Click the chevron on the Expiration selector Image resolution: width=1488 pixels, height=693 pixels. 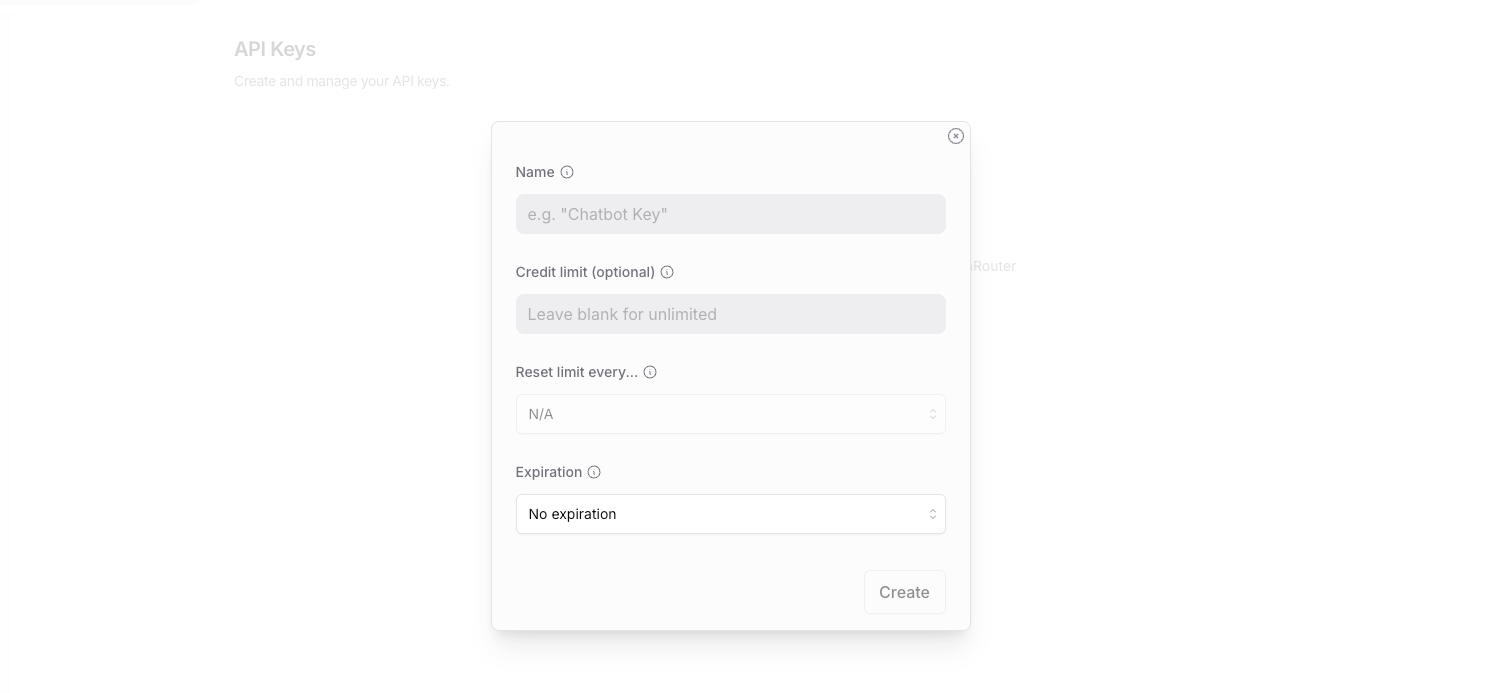click(x=932, y=514)
